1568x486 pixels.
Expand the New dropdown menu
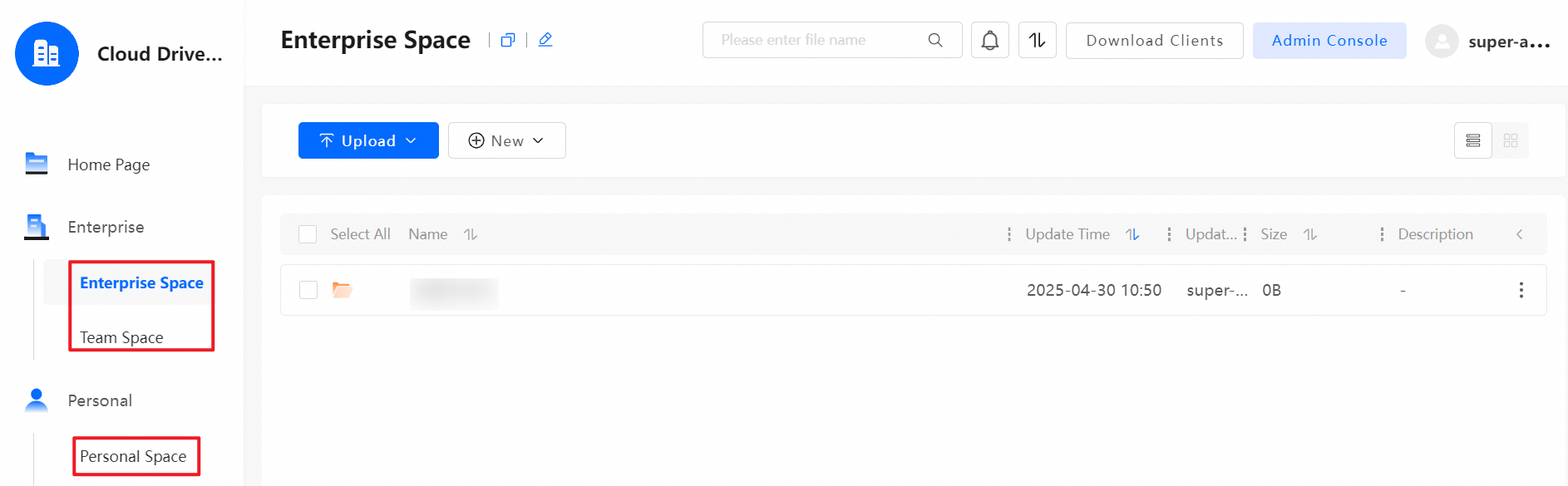tap(506, 140)
